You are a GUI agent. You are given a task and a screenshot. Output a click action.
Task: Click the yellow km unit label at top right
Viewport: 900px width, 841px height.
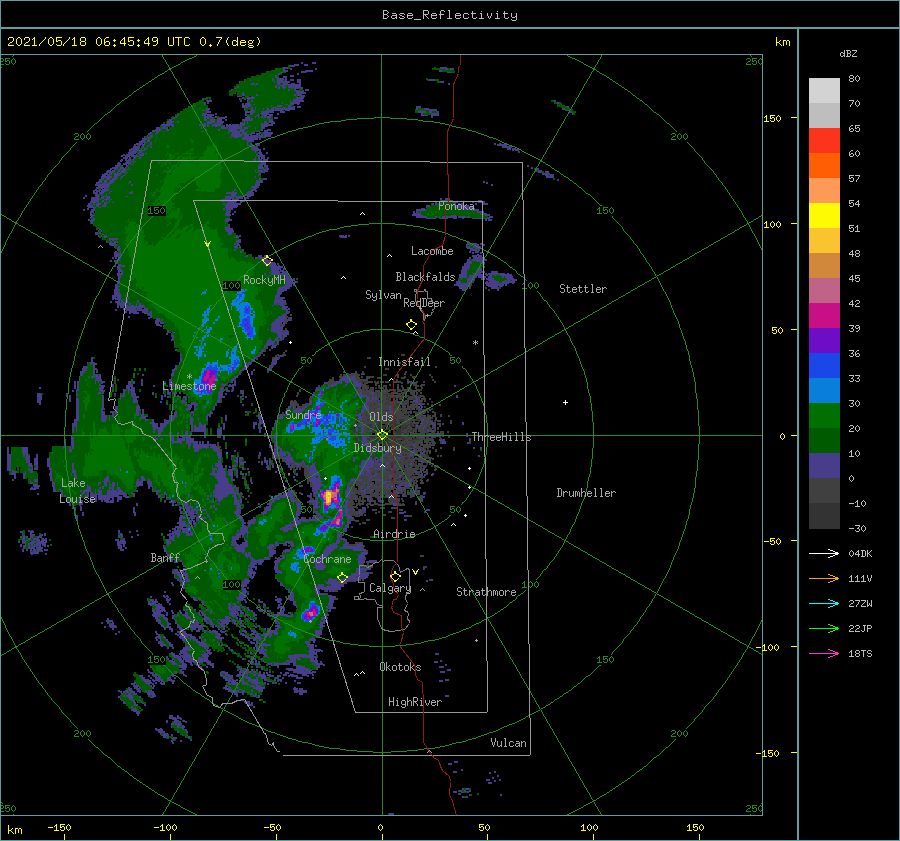[782, 42]
